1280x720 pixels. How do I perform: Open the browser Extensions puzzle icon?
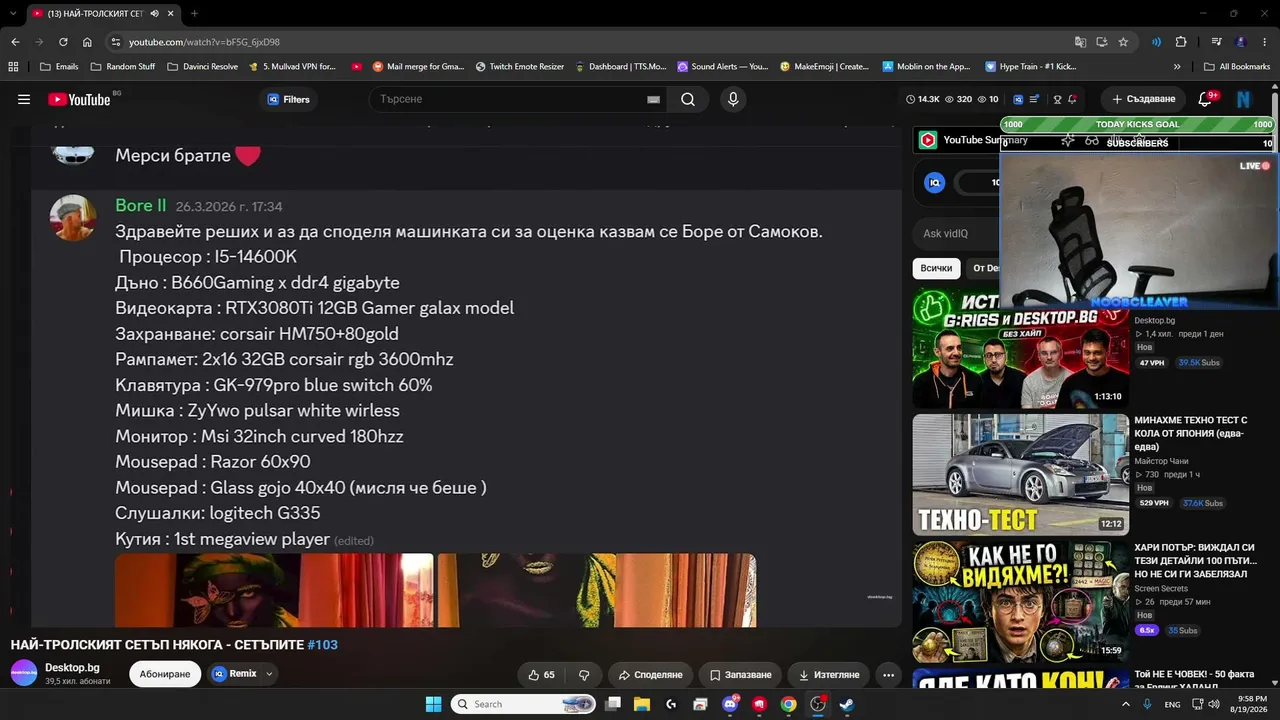[x=1181, y=42]
